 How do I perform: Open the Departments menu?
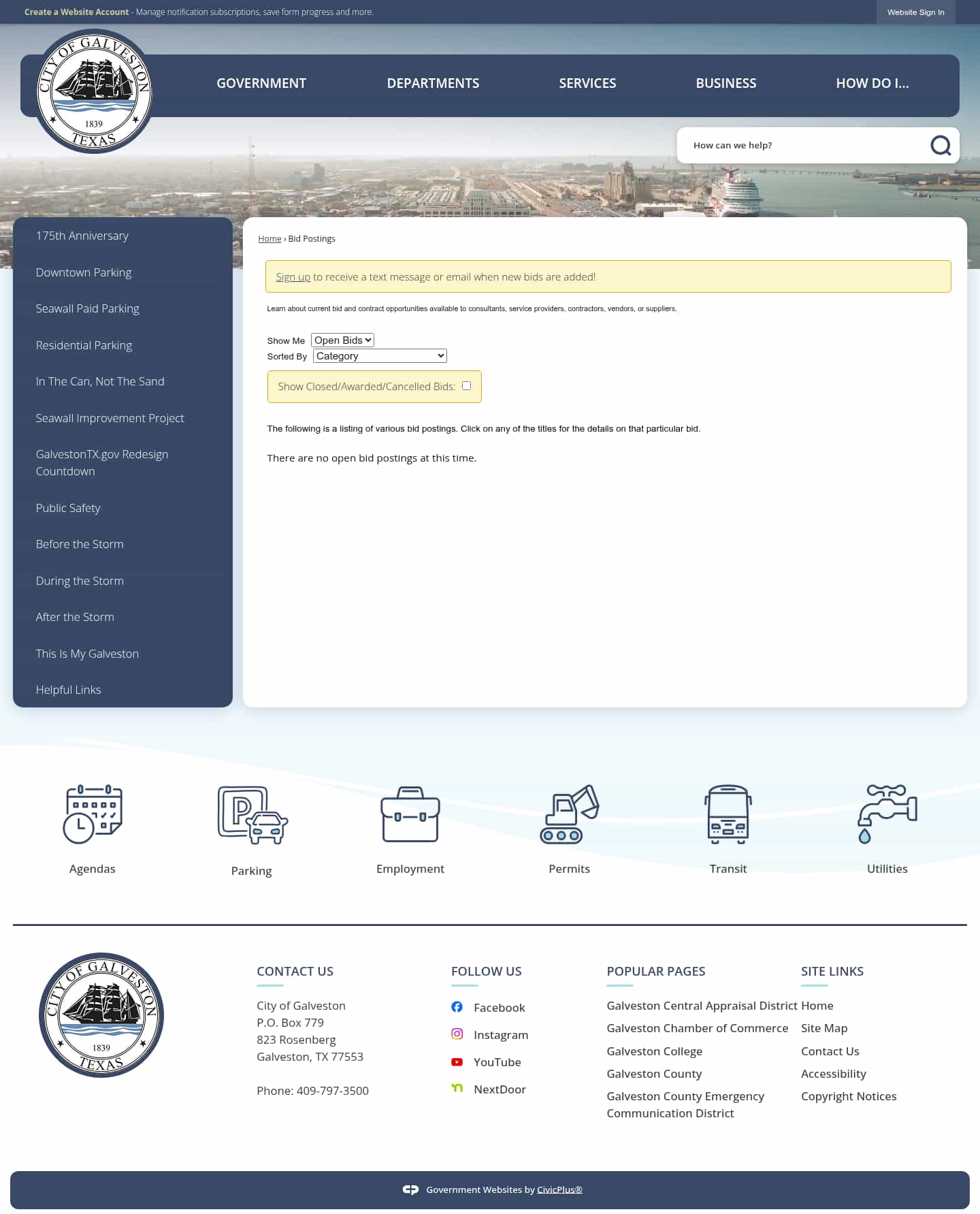[433, 83]
